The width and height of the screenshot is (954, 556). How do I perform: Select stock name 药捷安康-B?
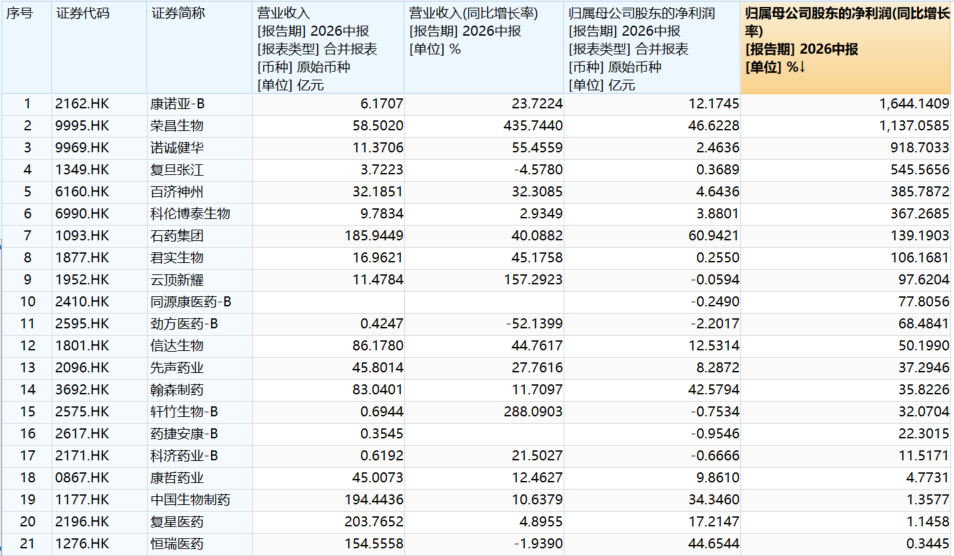click(184, 434)
